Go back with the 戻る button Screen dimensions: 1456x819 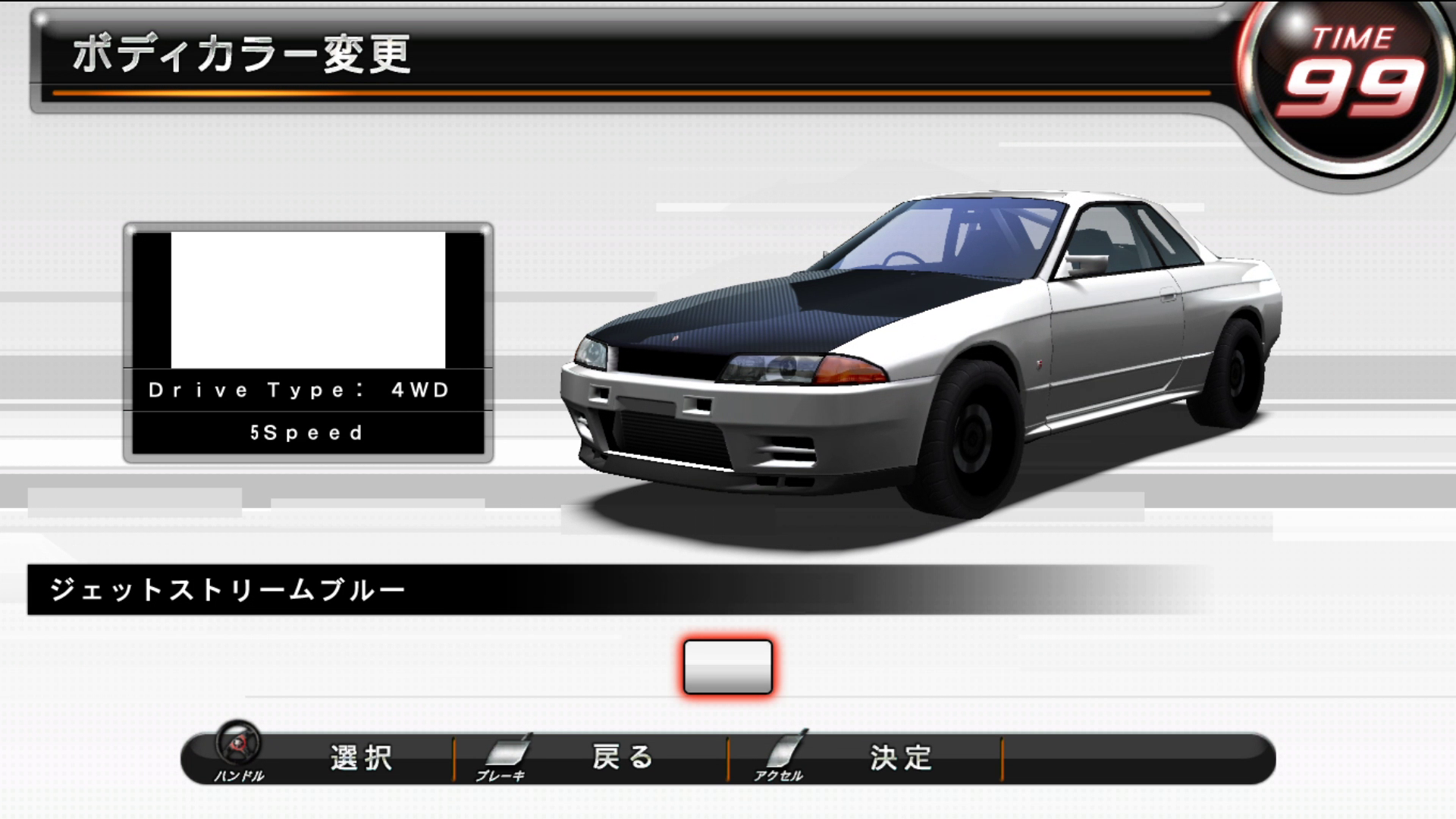point(623,757)
